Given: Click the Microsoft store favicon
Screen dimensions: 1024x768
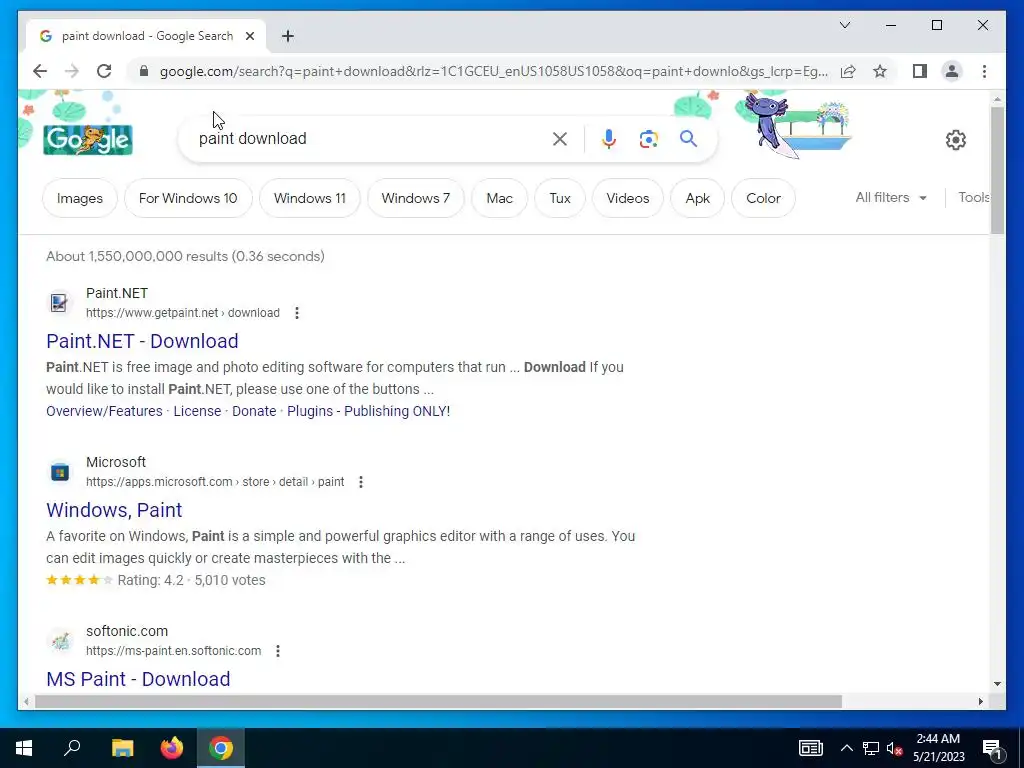Looking at the screenshot, I should click(x=59, y=472).
